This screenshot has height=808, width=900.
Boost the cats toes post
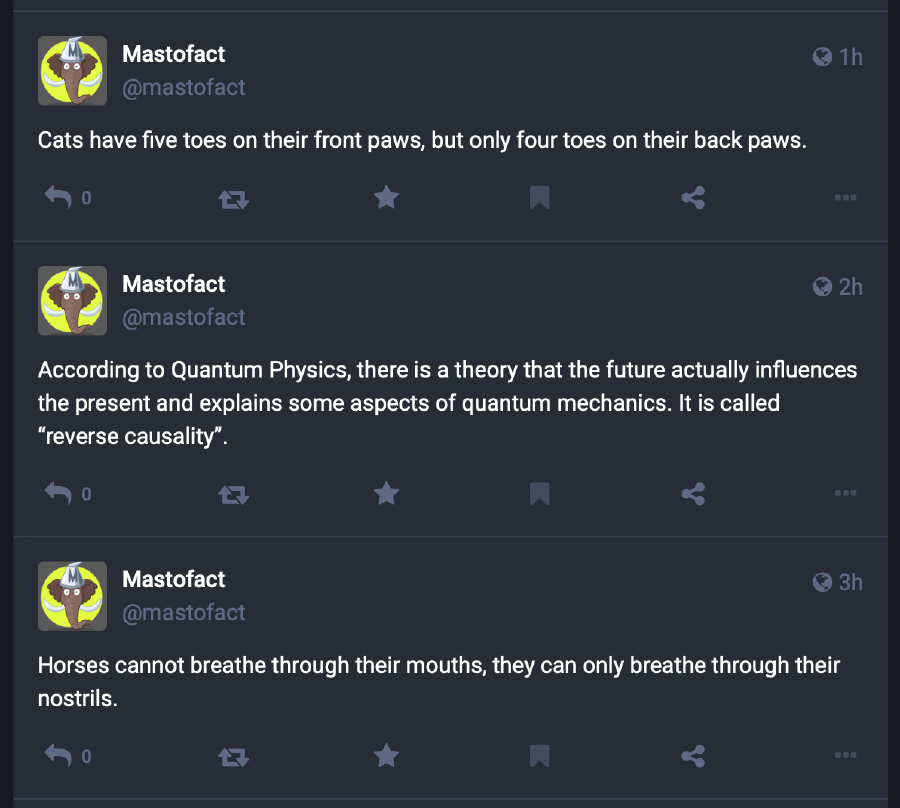point(234,199)
